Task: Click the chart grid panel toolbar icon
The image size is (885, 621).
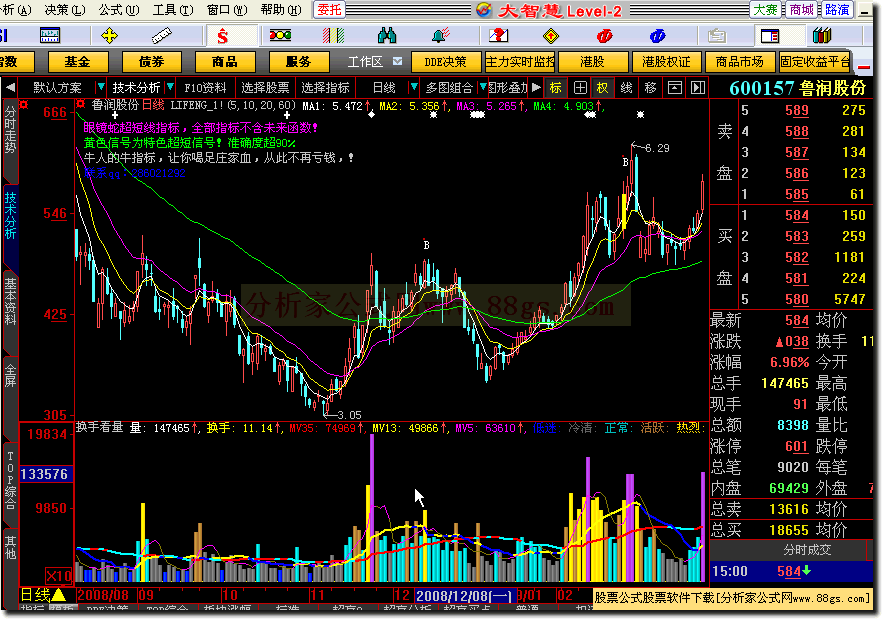Action: click(50, 36)
